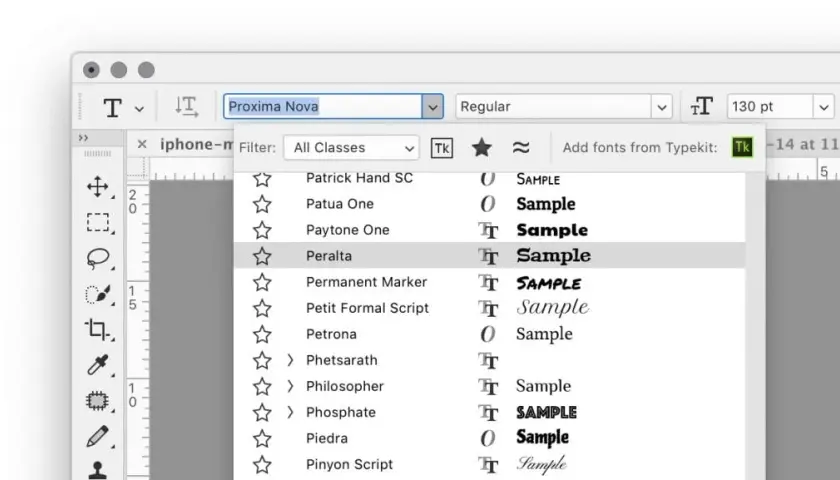This screenshot has width=840, height=480.
Task: Close the iphone document tab
Action: click(x=142, y=144)
